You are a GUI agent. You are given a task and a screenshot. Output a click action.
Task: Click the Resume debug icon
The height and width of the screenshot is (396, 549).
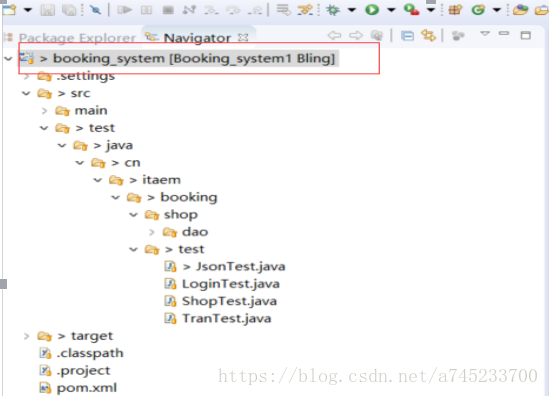[x=124, y=10]
